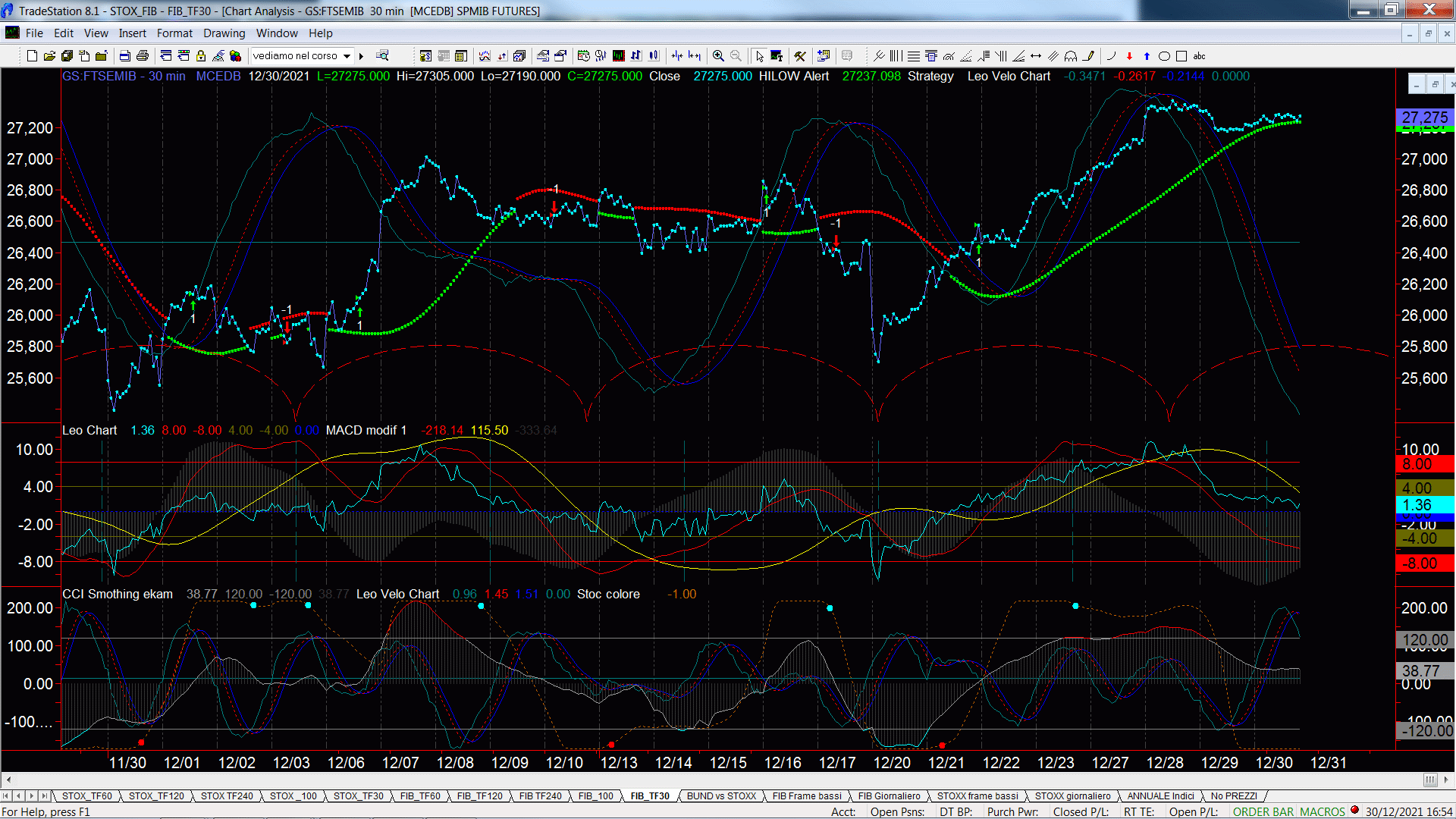Image resolution: width=1456 pixels, height=819 pixels.
Task: Select the abc text drawing tool
Action: pyautogui.click(x=1199, y=55)
